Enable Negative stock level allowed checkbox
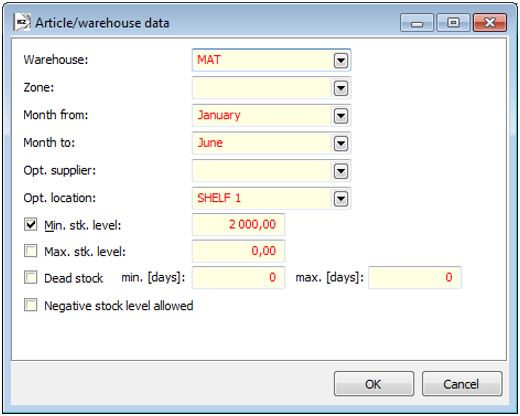This screenshot has width=520, height=416. point(31,305)
